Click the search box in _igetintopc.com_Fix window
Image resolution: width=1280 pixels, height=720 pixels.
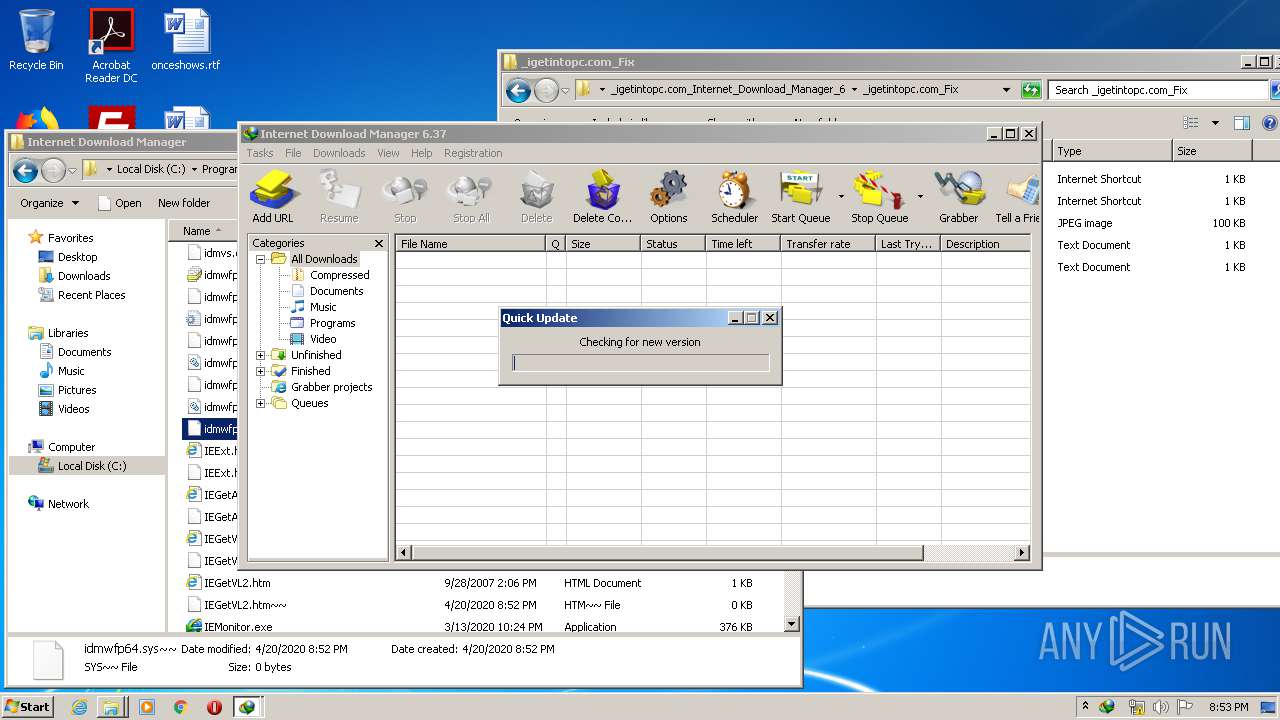pos(1157,90)
